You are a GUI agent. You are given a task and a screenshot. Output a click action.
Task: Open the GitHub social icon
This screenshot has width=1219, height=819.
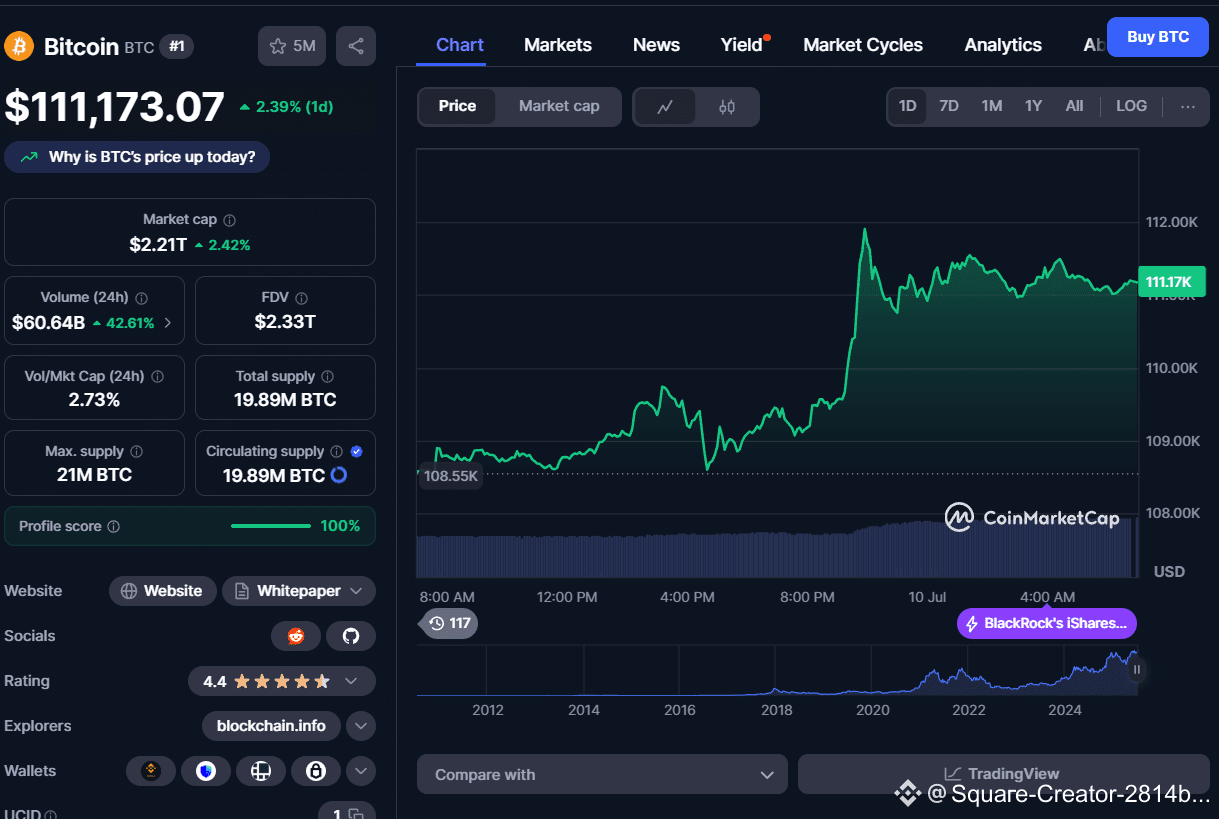pyautogui.click(x=351, y=636)
